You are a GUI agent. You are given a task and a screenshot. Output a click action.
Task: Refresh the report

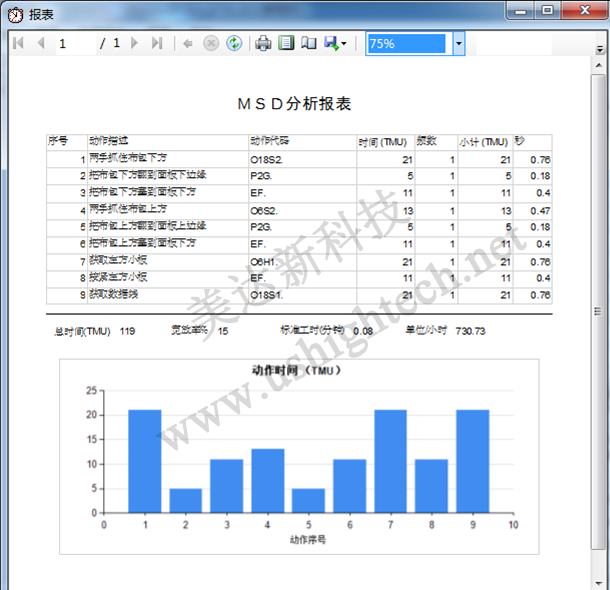pyautogui.click(x=233, y=44)
